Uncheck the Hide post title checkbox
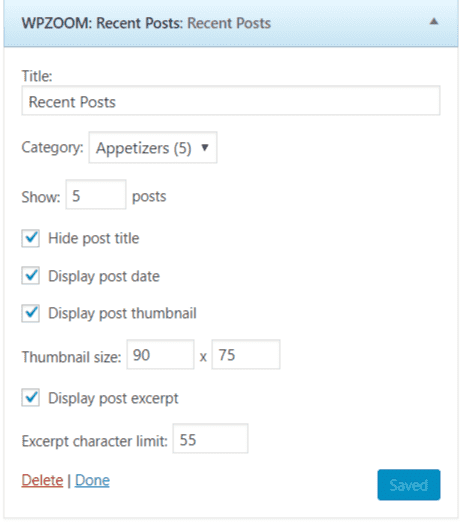This screenshot has height=529, width=463. coord(31,238)
